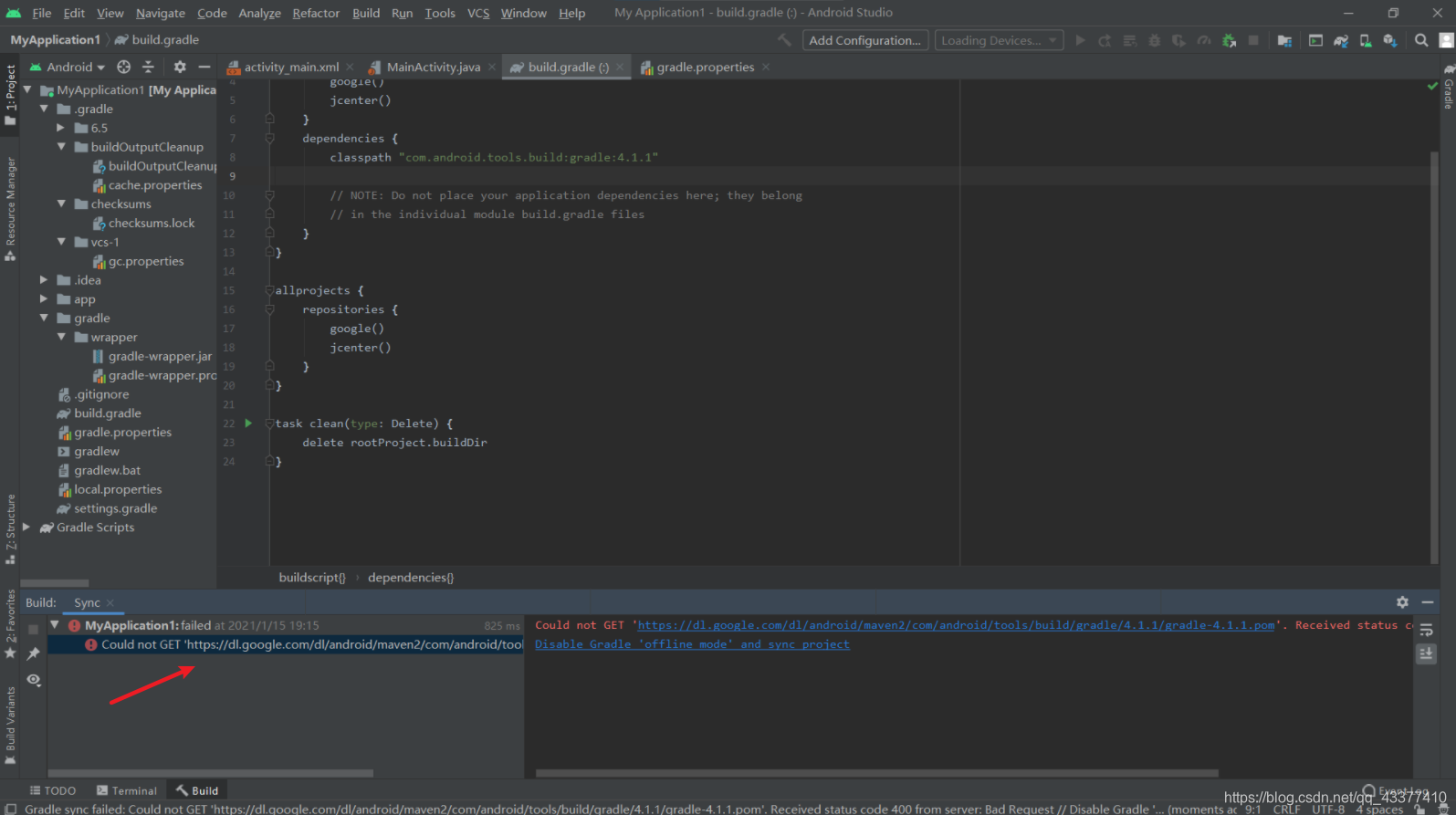Viewport: 1456px width, 815px height.
Task: Switch to MainActivity.java tab
Action: coord(434,67)
